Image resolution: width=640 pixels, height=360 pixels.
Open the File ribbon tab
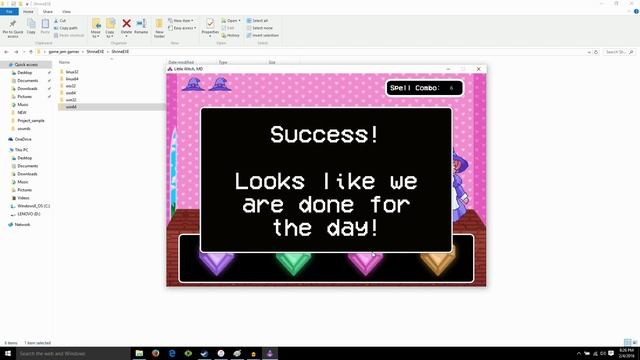tap(9, 11)
